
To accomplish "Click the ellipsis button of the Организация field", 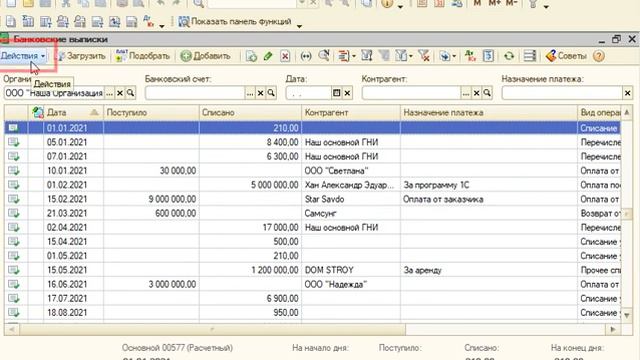I will pyautogui.click(x=109, y=93).
